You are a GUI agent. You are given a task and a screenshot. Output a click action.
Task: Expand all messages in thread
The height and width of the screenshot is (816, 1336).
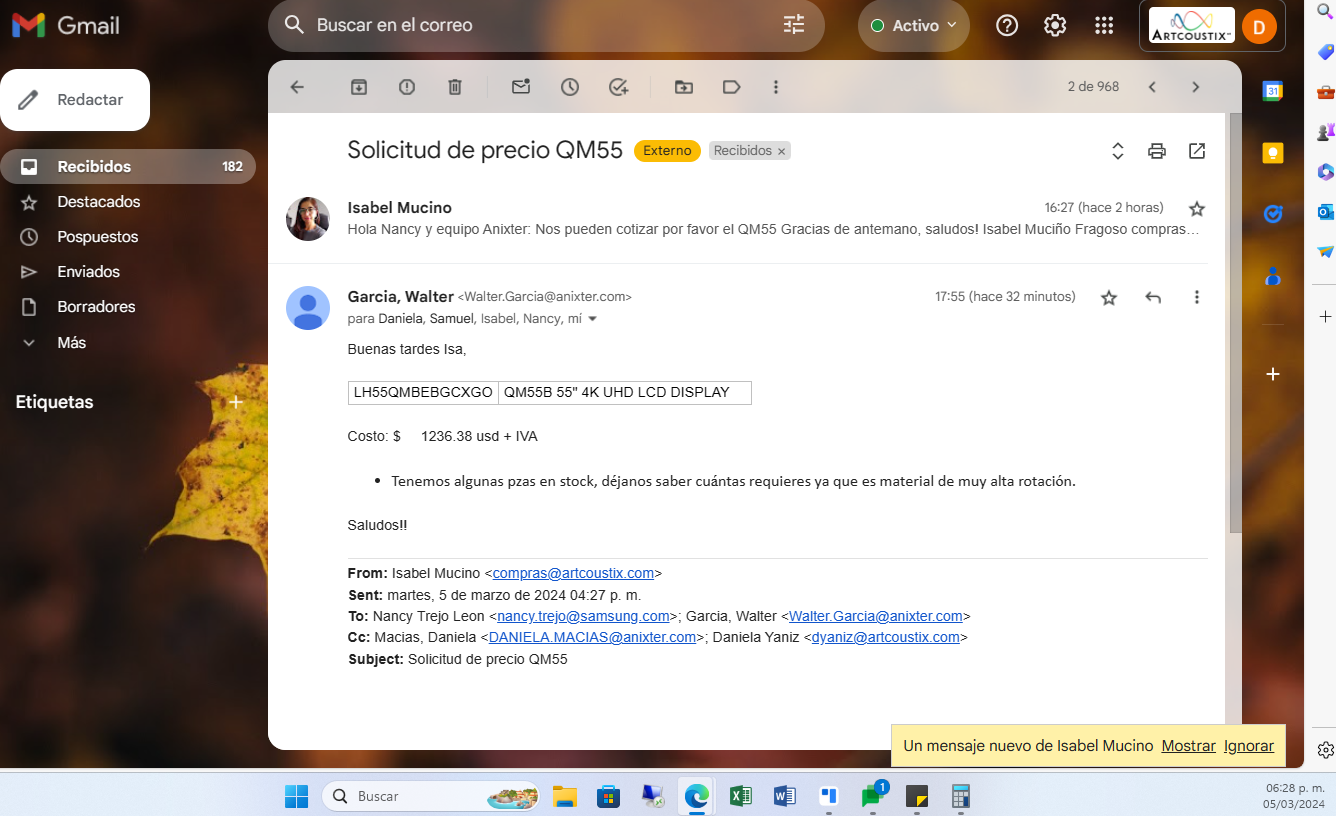[x=1118, y=151]
